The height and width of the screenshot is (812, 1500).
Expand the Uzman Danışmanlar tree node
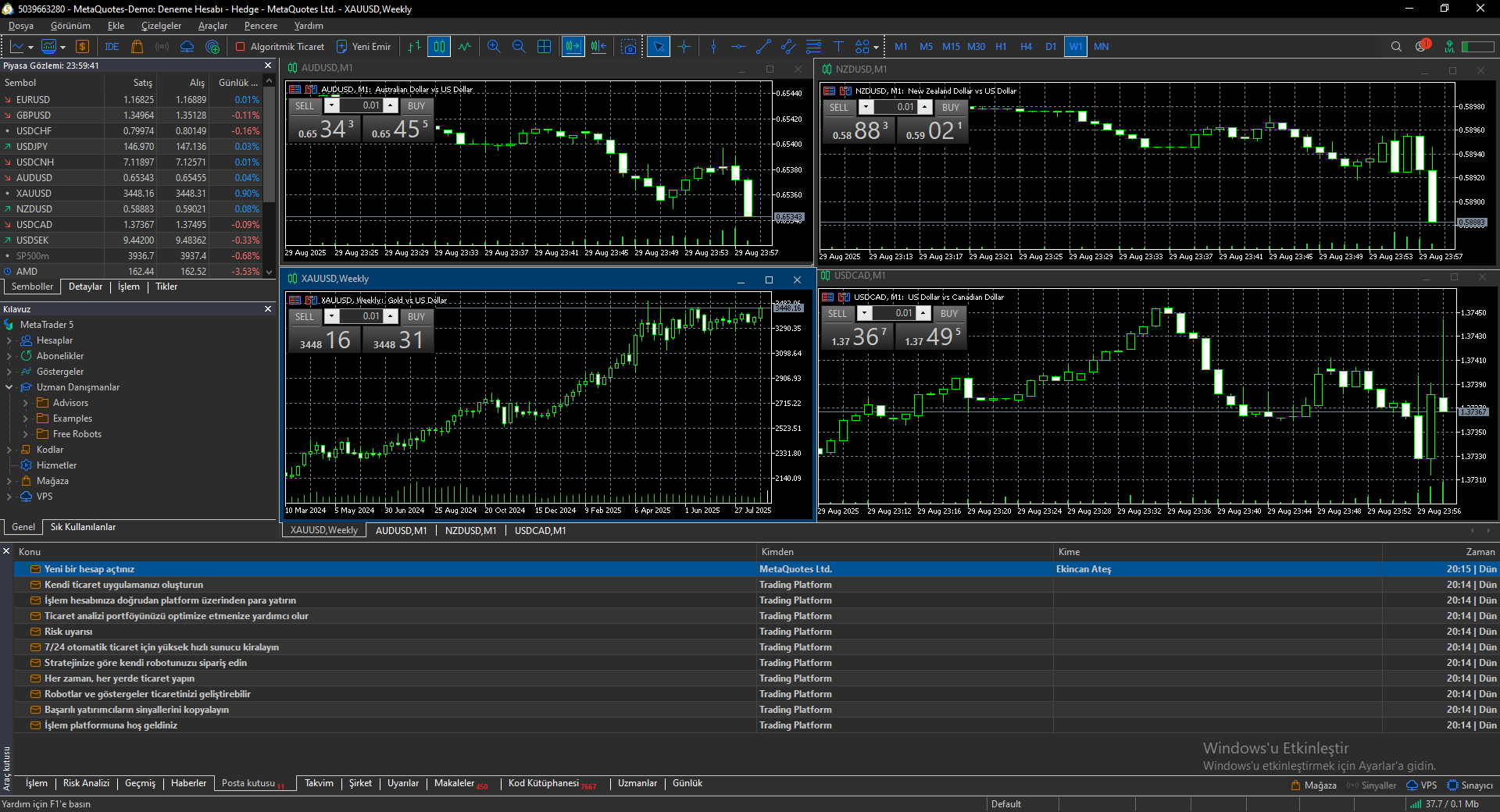pyautogui.click(x=10, y=386)
